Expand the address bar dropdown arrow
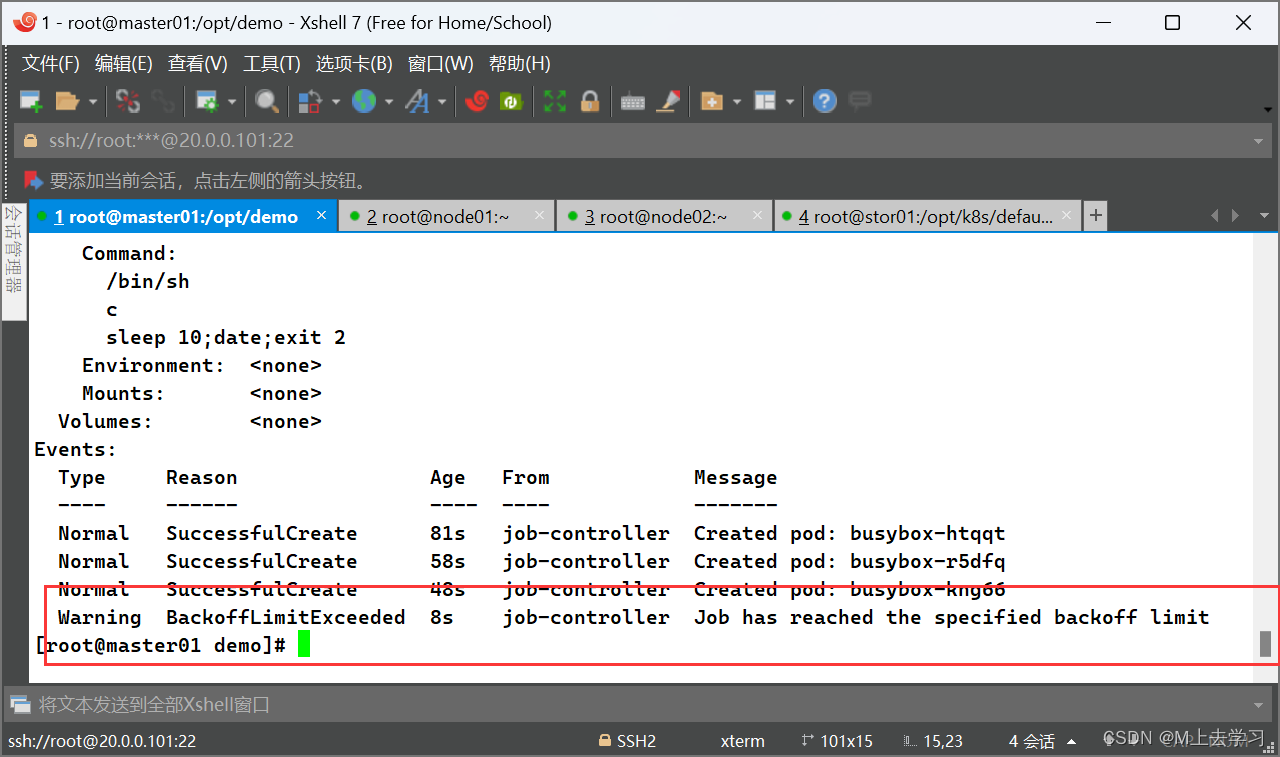 (1260, 141)
